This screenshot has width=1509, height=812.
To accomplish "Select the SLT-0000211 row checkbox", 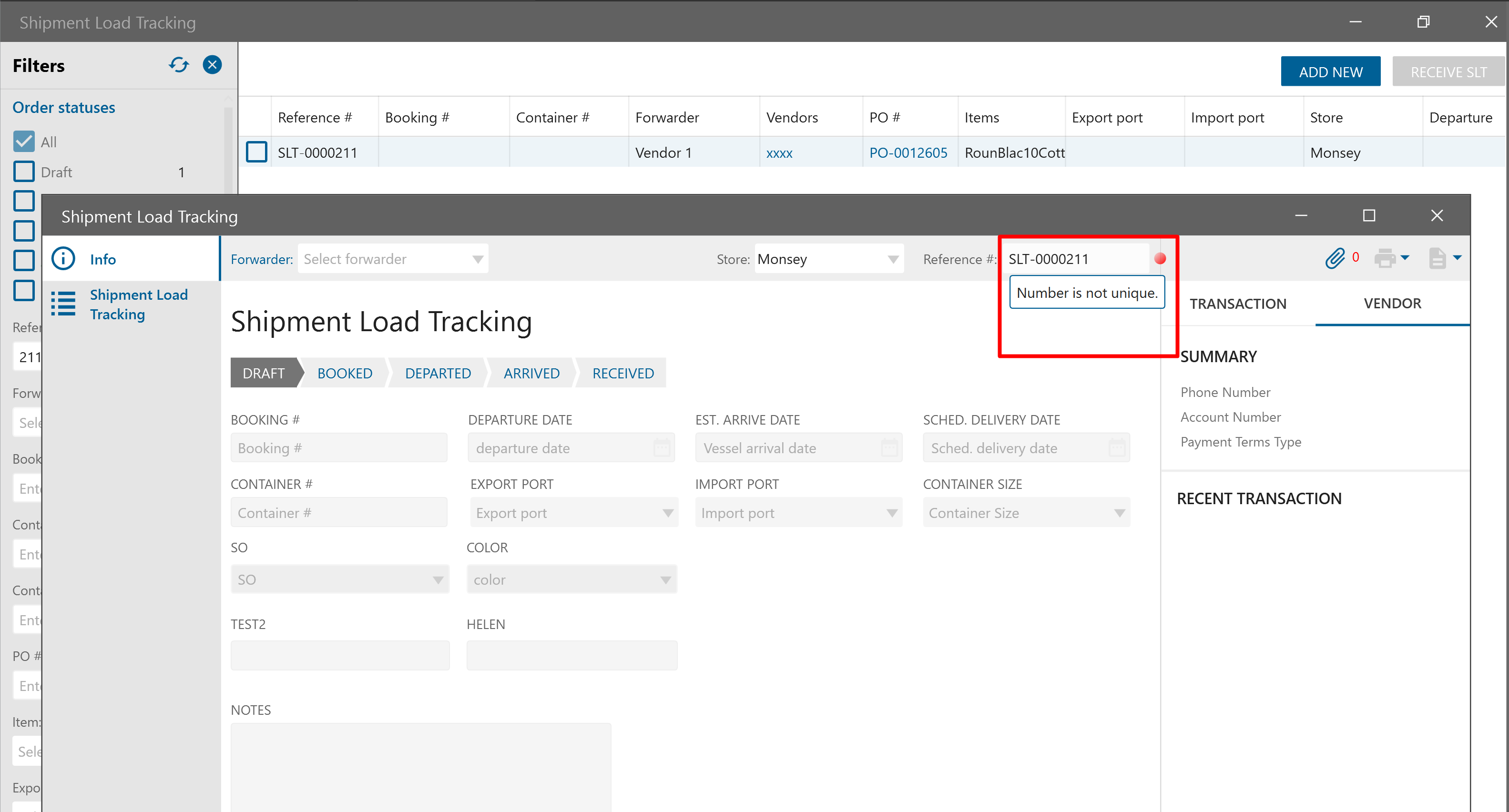I will pos(256,152).
